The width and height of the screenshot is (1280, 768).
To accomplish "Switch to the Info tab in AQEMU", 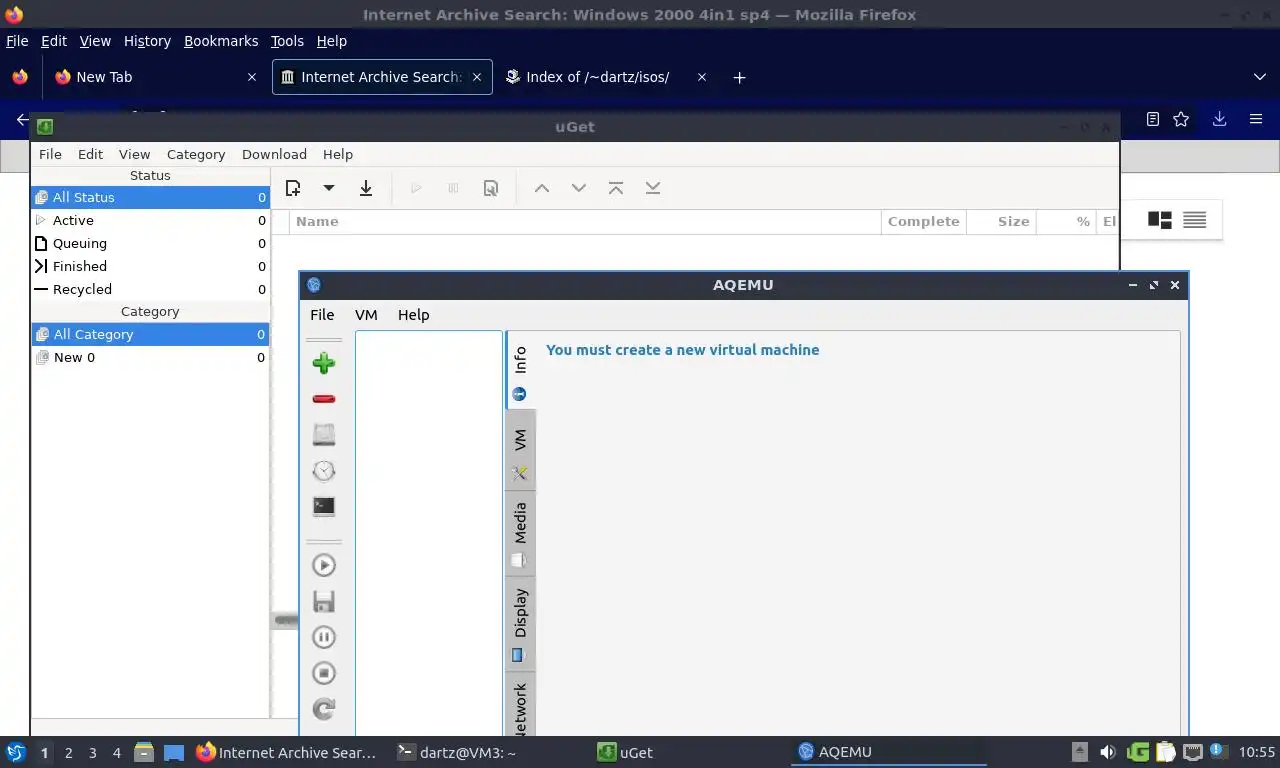I will point(520,370).
